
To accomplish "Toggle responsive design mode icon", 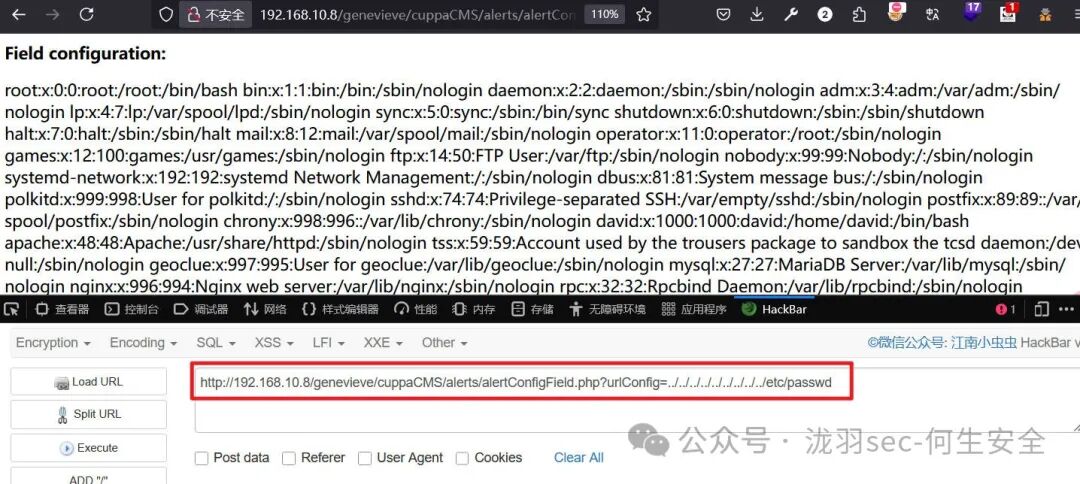I will pos(1042,310).
